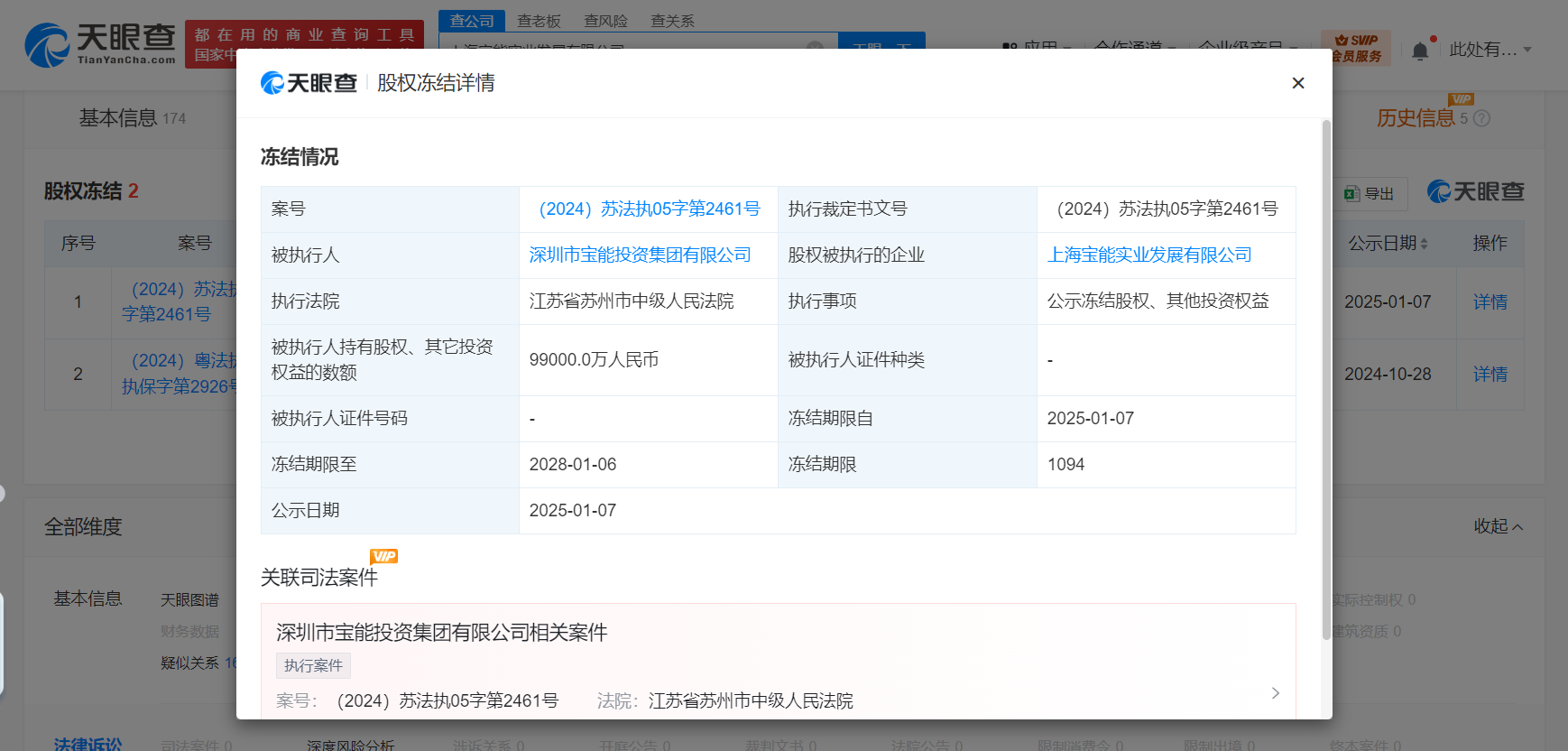The image size is (1568, 751).
Task: Open 详情 for row dated 2025-01-07
Action: point(1490,302)
